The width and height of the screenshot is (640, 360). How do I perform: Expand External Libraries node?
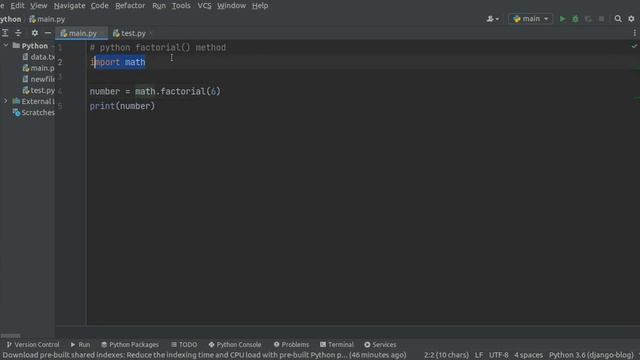point(6,101)
